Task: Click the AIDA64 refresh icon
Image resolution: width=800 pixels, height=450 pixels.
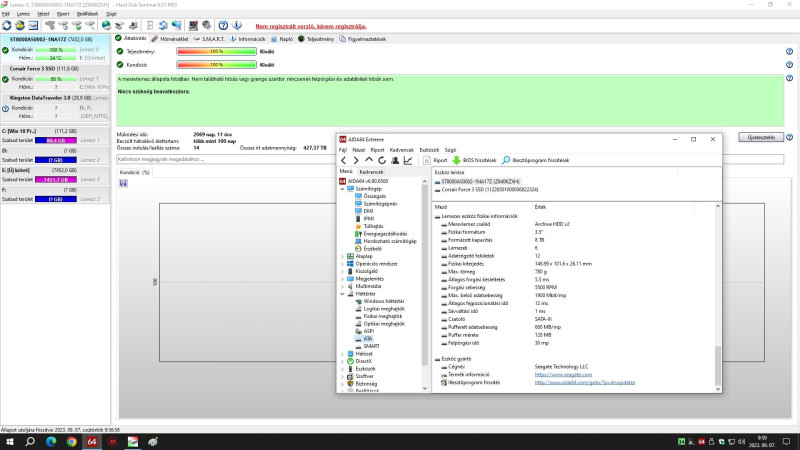Action: [382, 160]
